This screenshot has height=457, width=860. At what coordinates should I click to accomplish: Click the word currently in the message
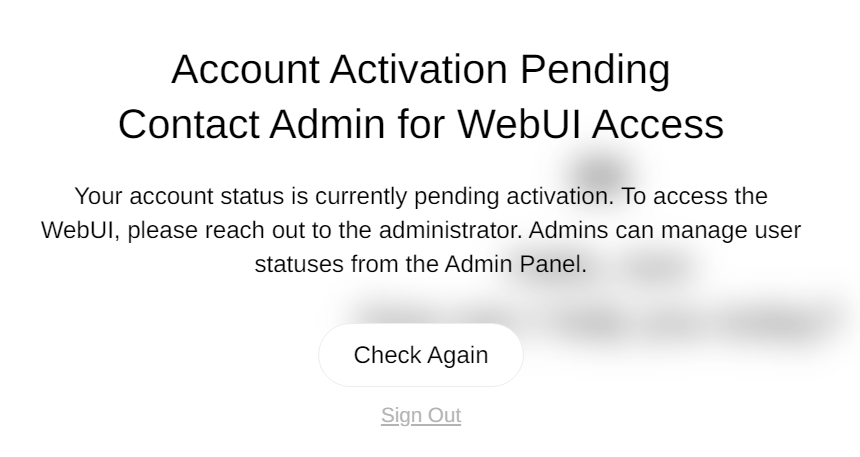(361, 196)
